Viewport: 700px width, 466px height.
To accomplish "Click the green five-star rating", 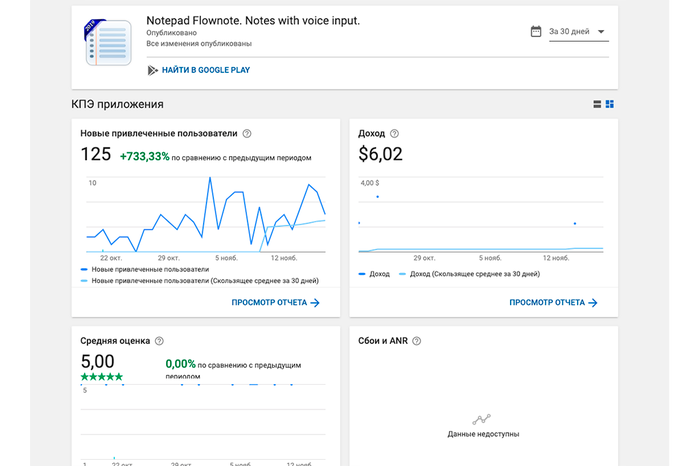I will 102,377.
